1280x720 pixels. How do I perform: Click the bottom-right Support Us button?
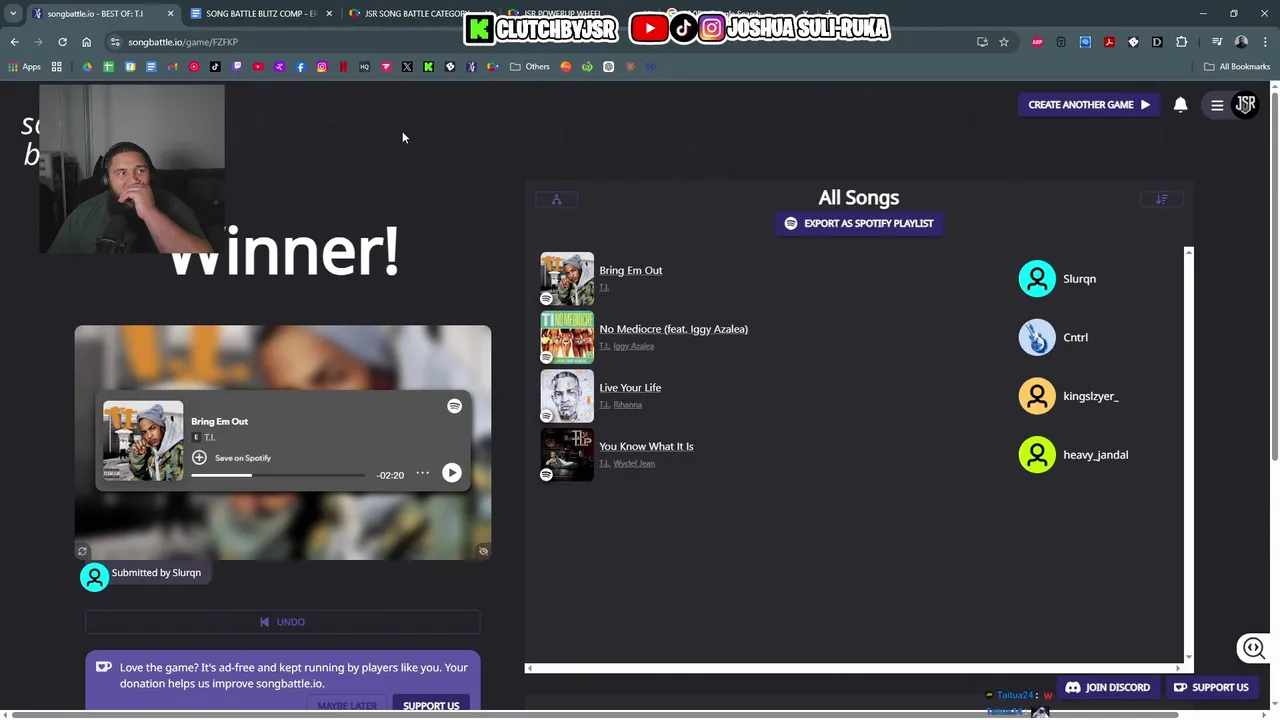1211,687
